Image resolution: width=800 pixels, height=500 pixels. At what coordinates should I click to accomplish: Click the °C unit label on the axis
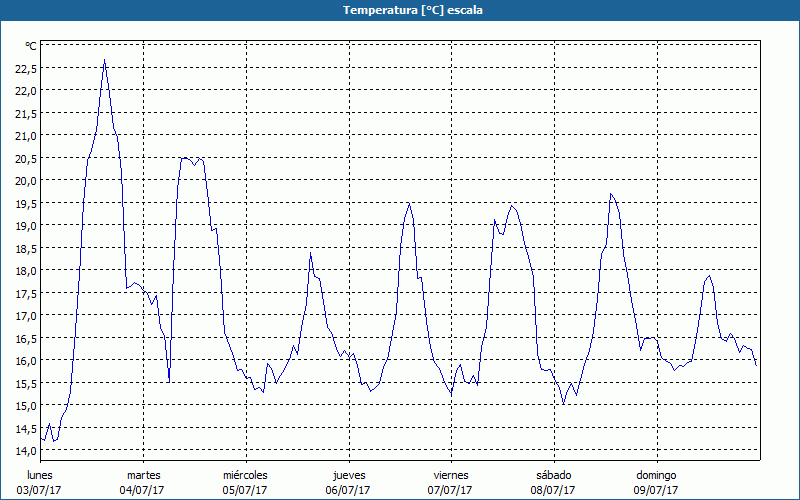pos(31,46)
